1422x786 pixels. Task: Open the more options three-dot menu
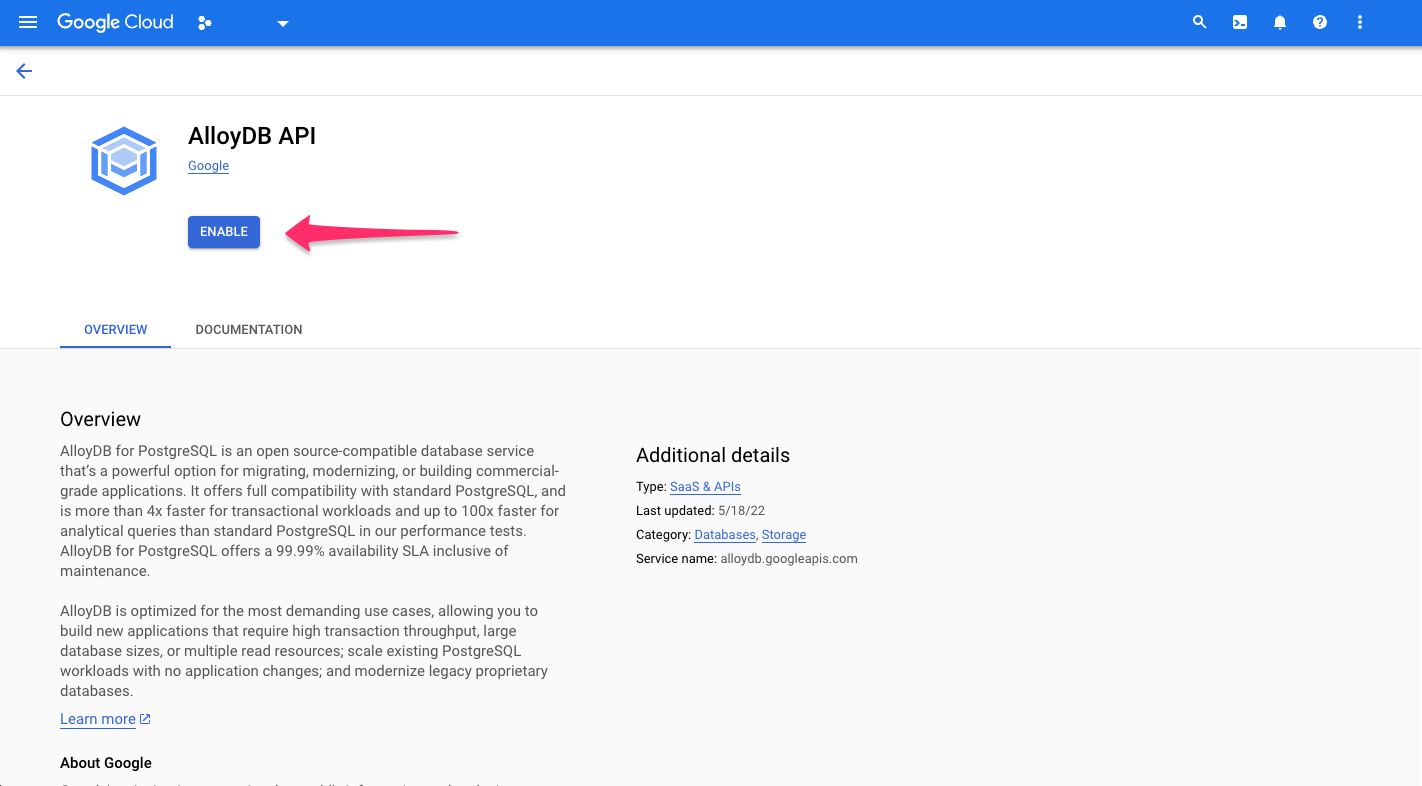point(1359,22)
